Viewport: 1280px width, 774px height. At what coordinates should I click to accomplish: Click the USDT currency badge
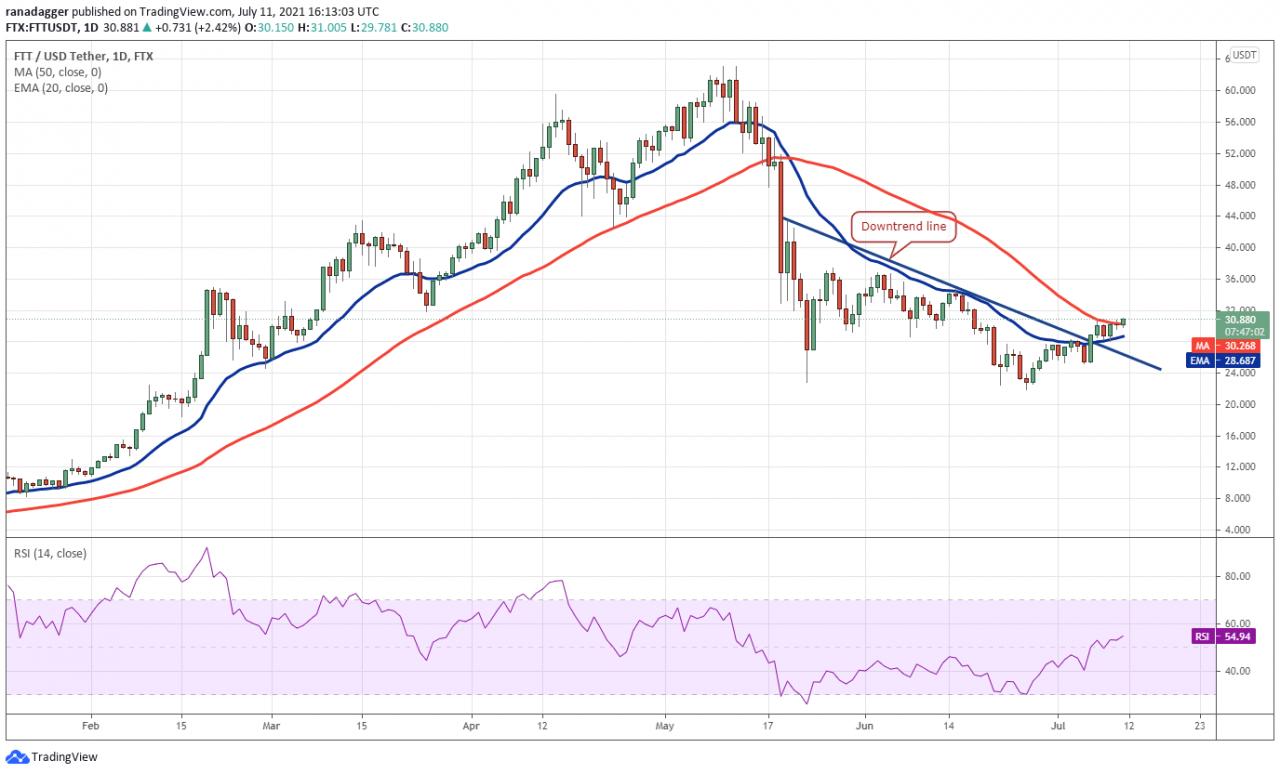(1244, 55)
